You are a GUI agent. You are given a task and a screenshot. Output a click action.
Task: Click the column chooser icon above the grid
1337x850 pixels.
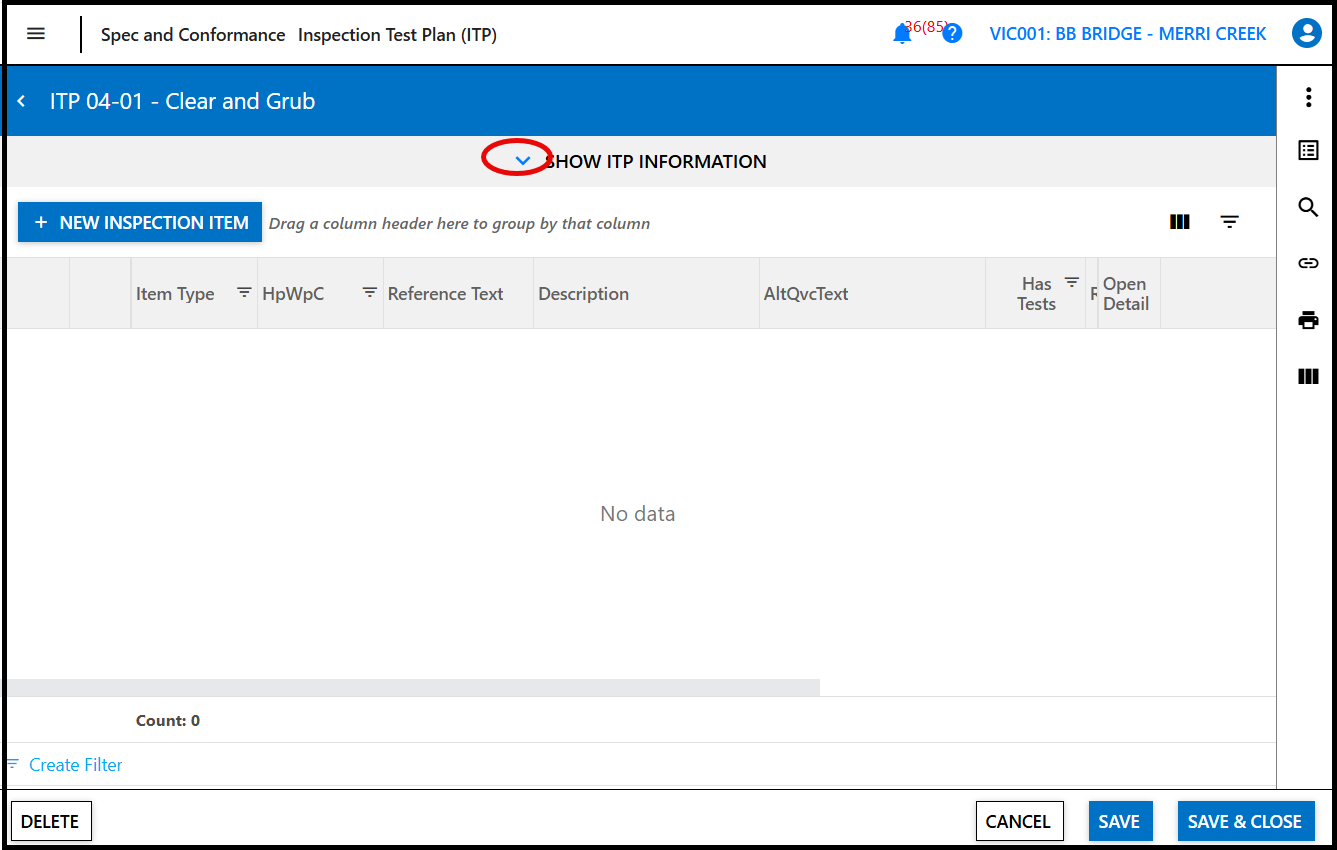click(1179, 221)
